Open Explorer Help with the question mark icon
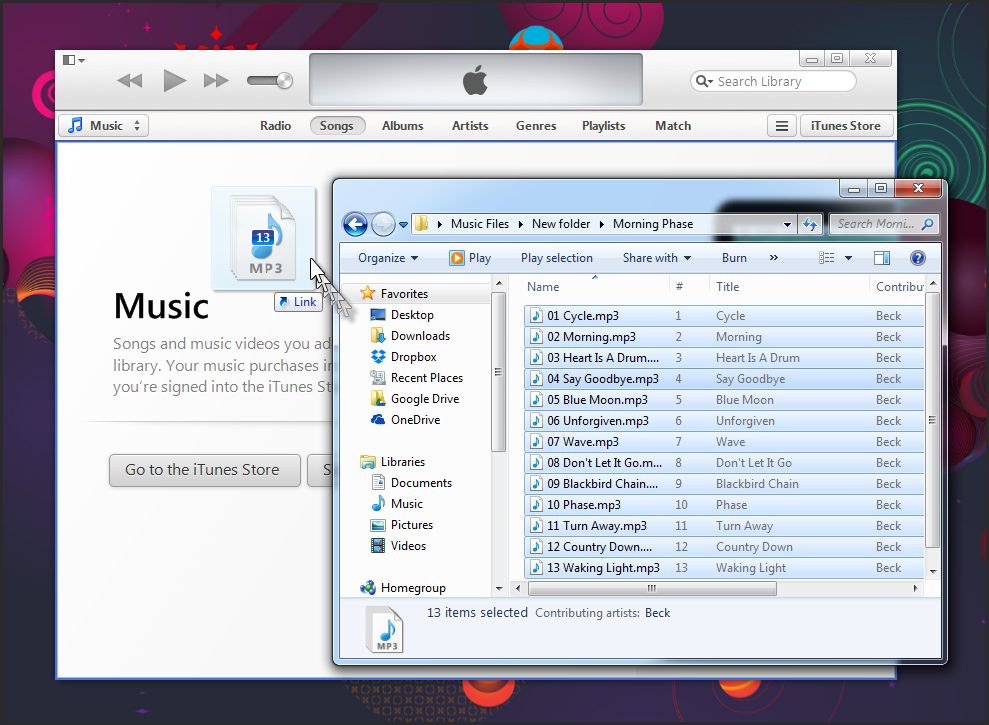Image resolution: width=989 pixels, height=725 pixels. [x=918, y=258]
